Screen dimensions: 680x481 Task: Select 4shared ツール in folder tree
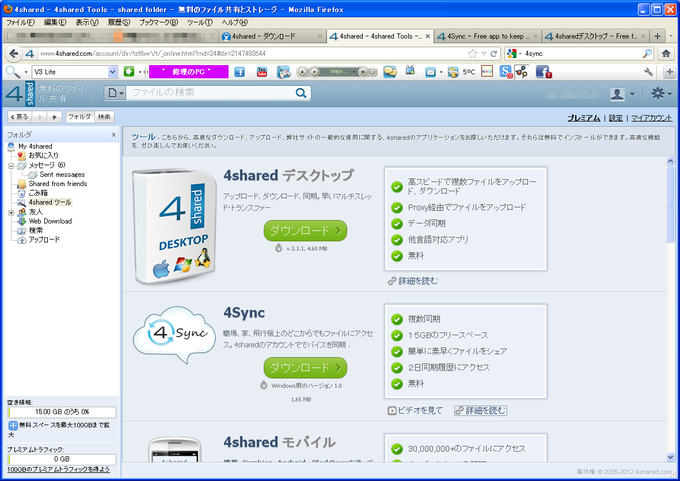(50, 202)
